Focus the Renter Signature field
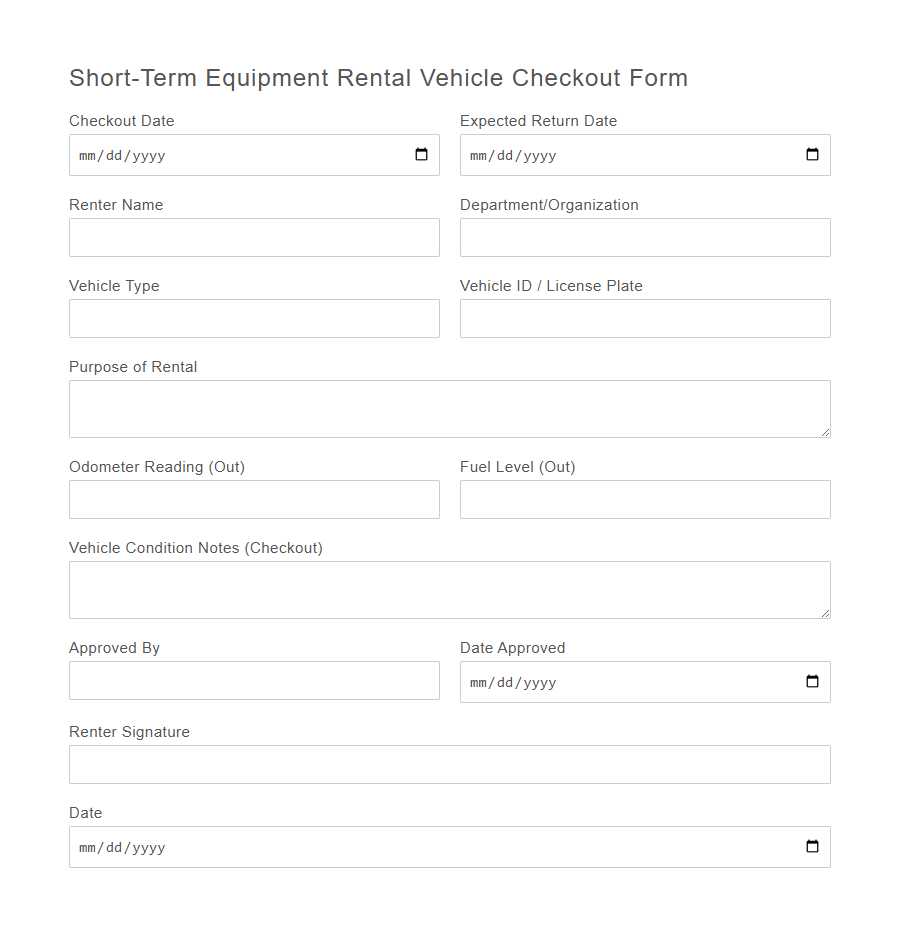 [449, 764]
